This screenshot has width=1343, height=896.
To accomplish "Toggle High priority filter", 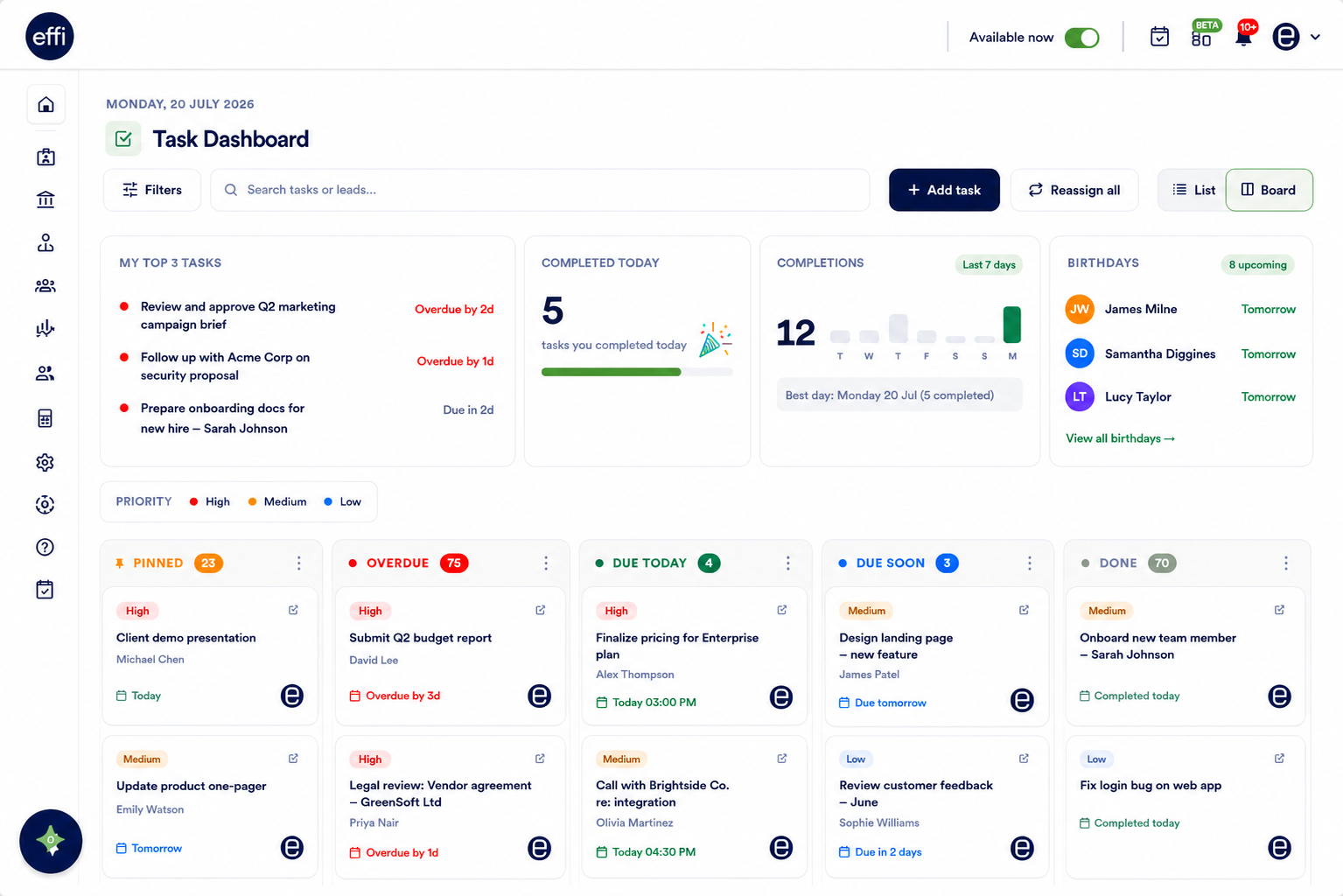I will click(x=210, y=501).
